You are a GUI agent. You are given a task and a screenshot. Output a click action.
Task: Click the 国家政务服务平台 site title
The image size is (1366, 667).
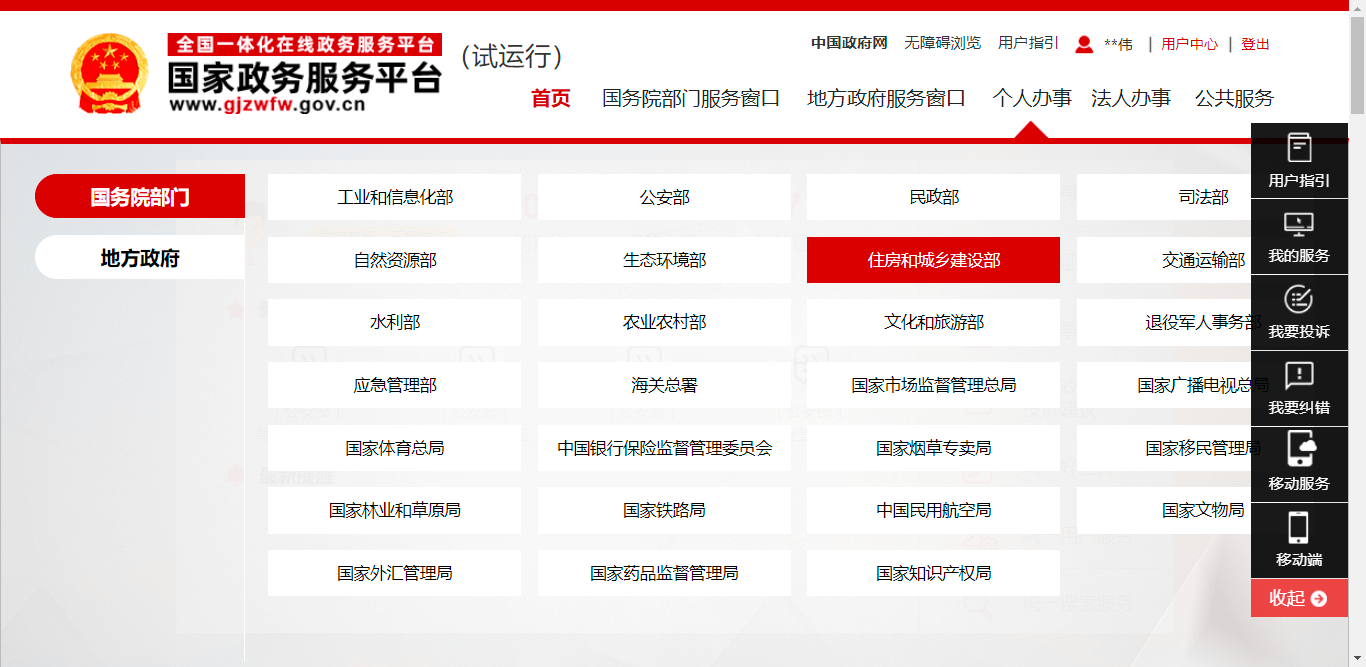(x=305, y=76)
